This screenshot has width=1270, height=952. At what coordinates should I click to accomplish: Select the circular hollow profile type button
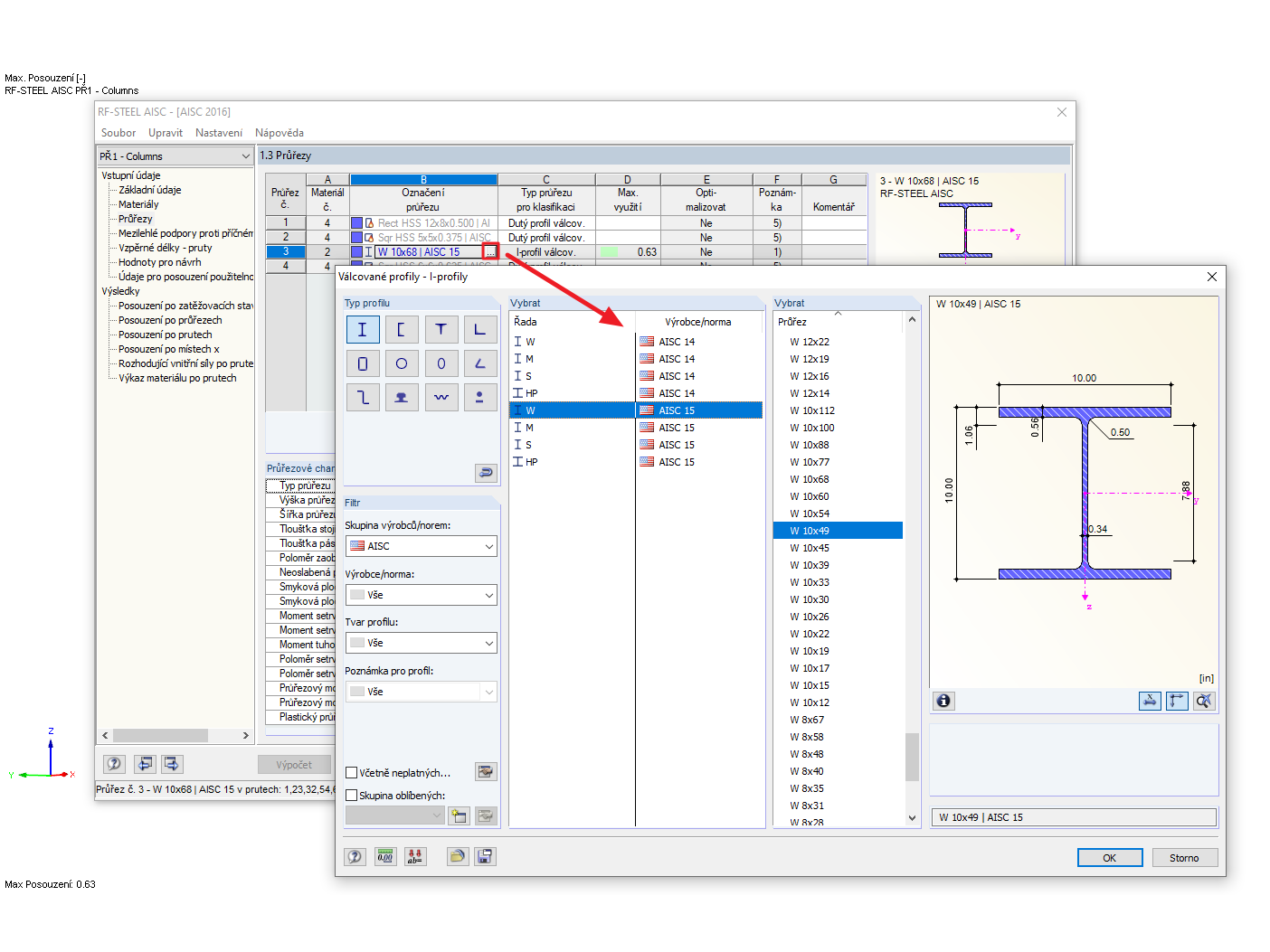click(x=402, y=363)
